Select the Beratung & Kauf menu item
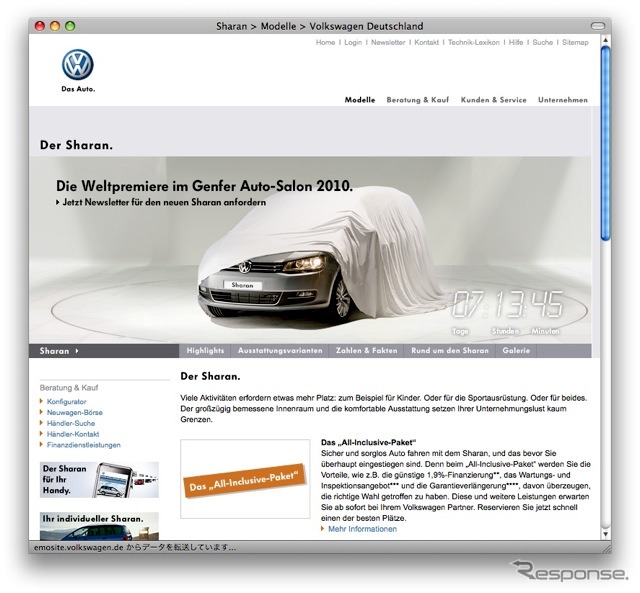Screen dimensions: 640x593 tap(418, 100)
